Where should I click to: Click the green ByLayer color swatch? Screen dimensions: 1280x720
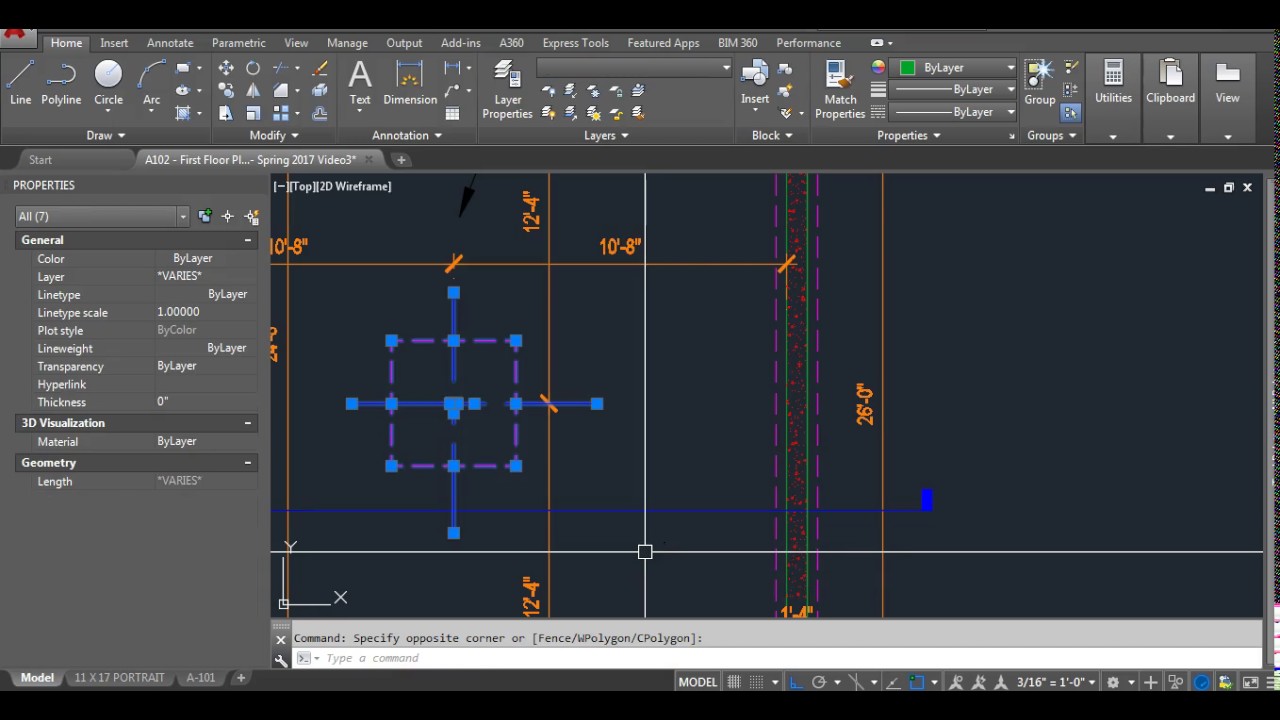pyautogui.click(x=907, y=68)
